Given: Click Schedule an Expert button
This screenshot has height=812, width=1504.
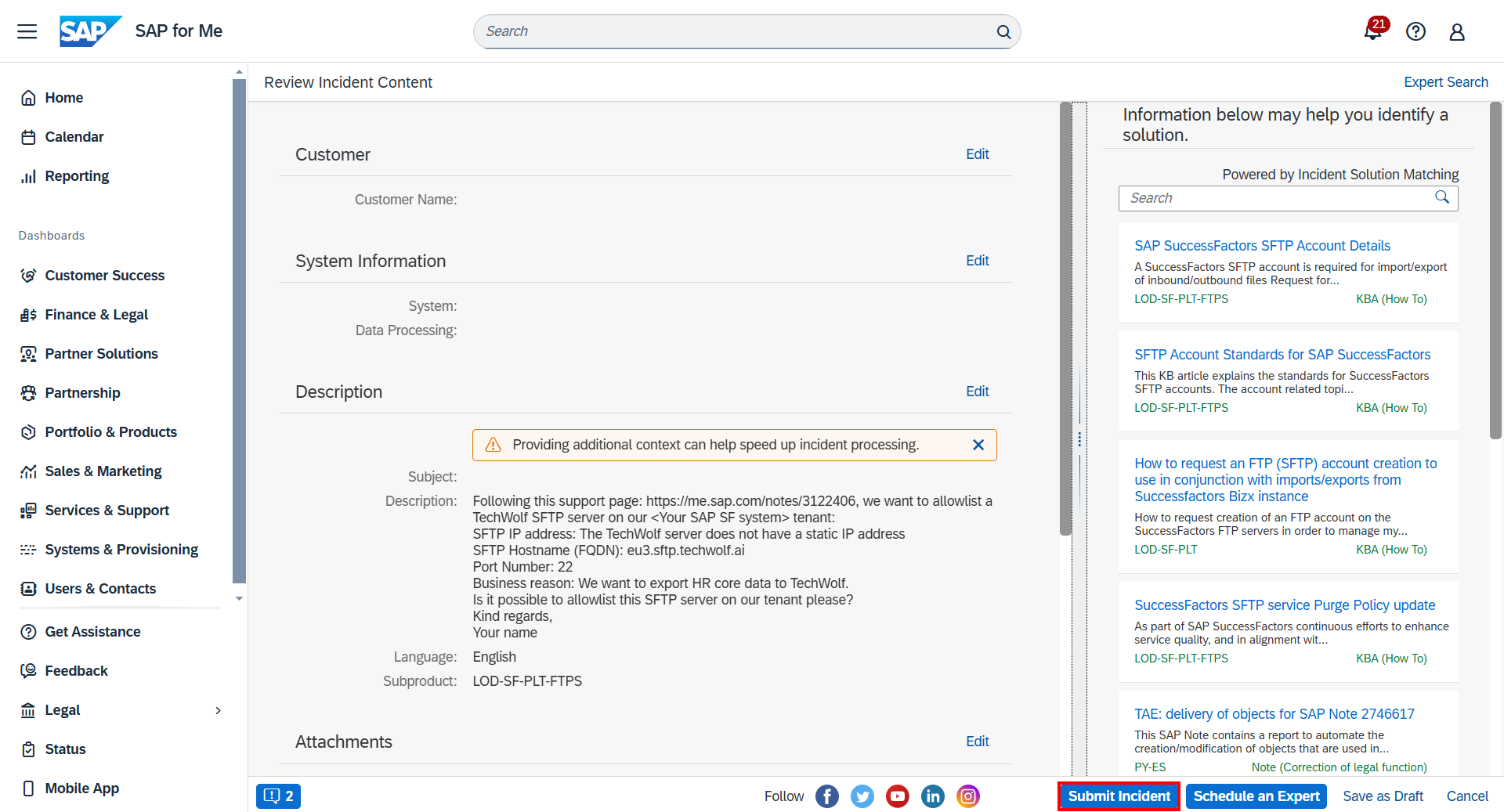Looking at the screenshot, I should (x=1256, y=796).
